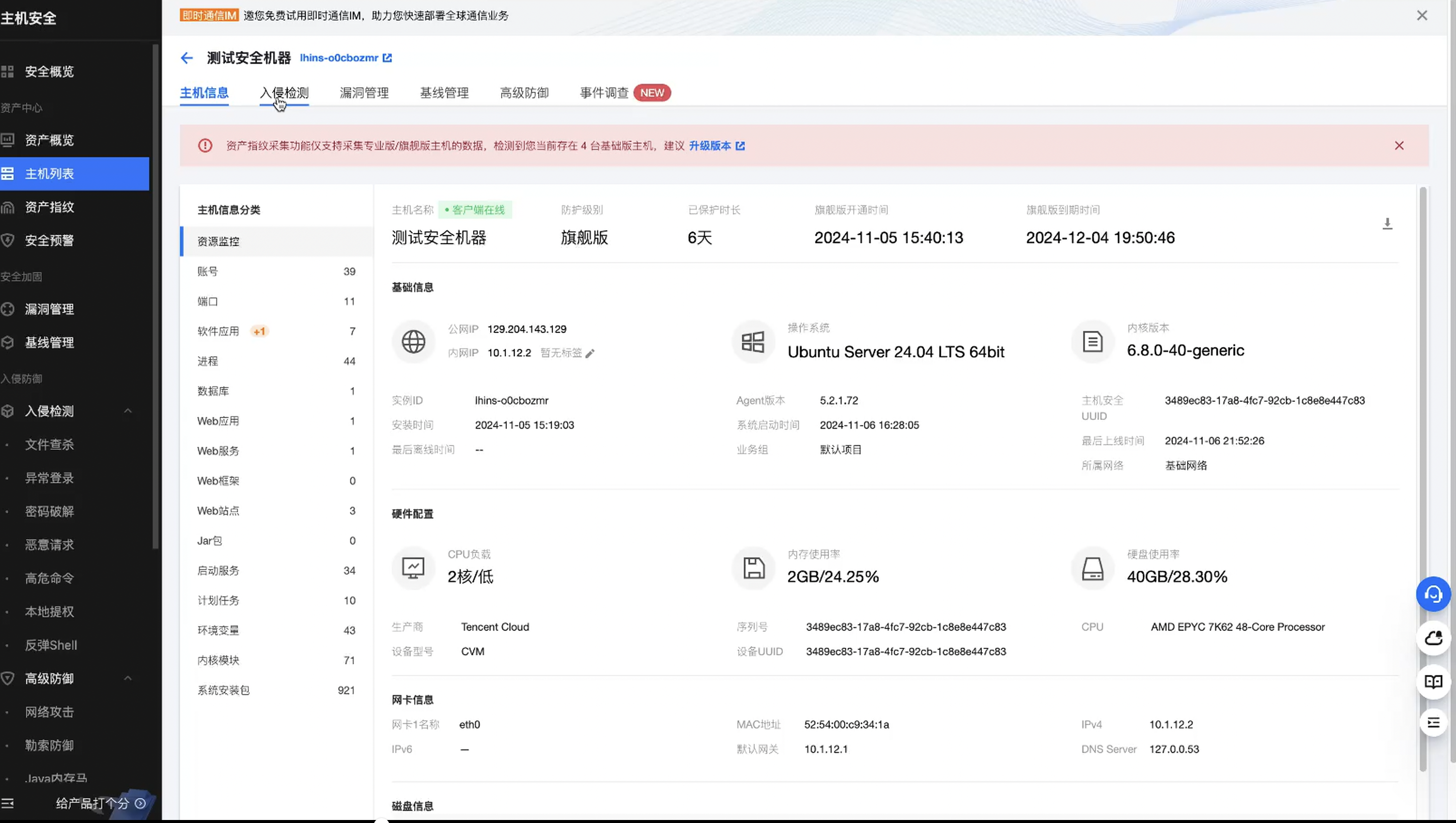Collapse the 高级防御 sidebar group
This screenshot has width=1456, height=823.
coord(128,678)
